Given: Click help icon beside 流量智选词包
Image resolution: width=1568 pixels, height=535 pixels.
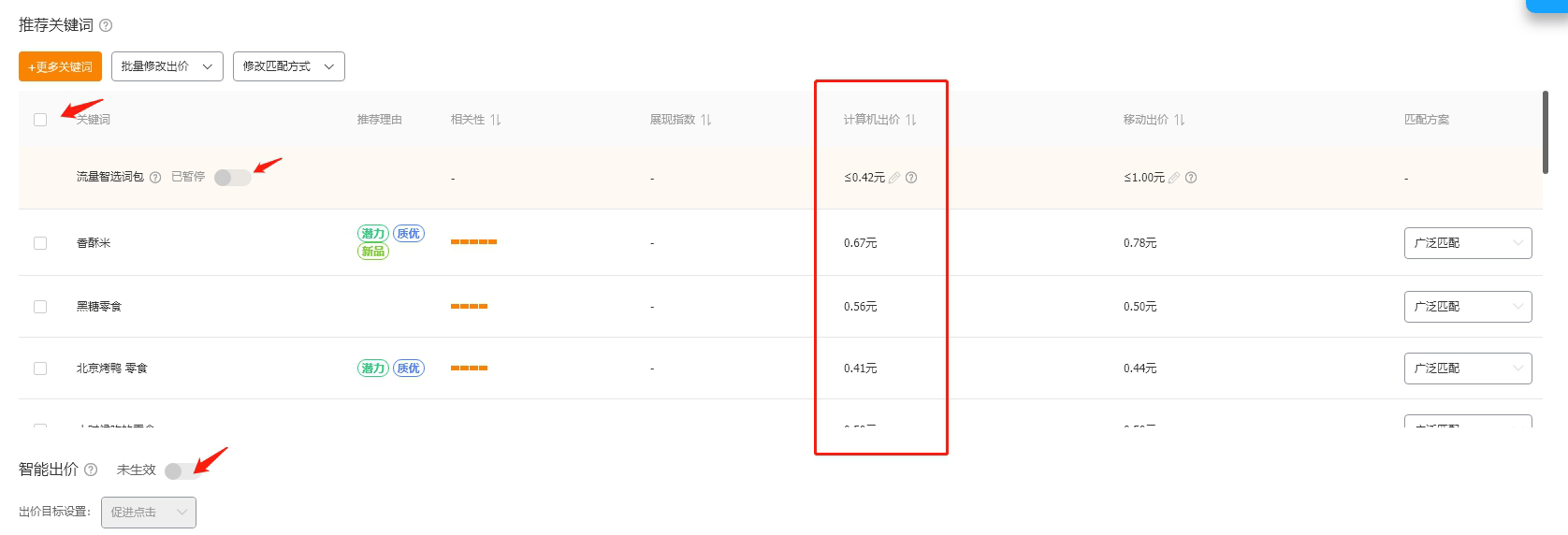Looking at the screenshot, I should tap(155, 178).
